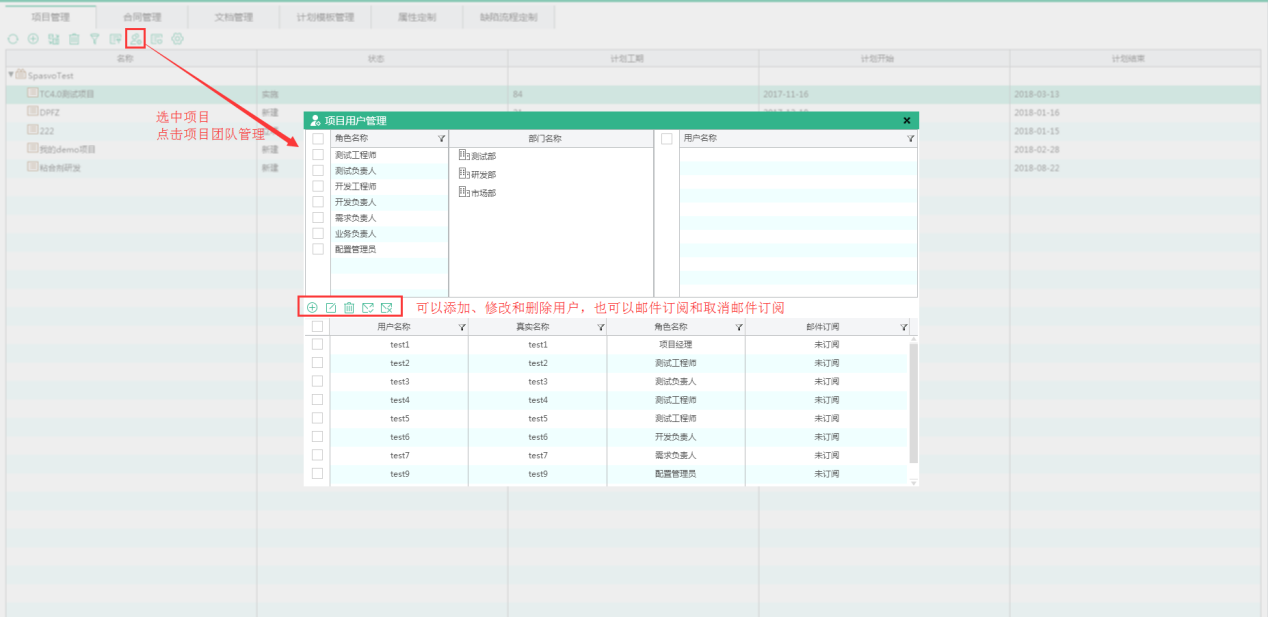Check the box for role 测试工程师
Viewport: 1268px width, 617px height.
318,155
